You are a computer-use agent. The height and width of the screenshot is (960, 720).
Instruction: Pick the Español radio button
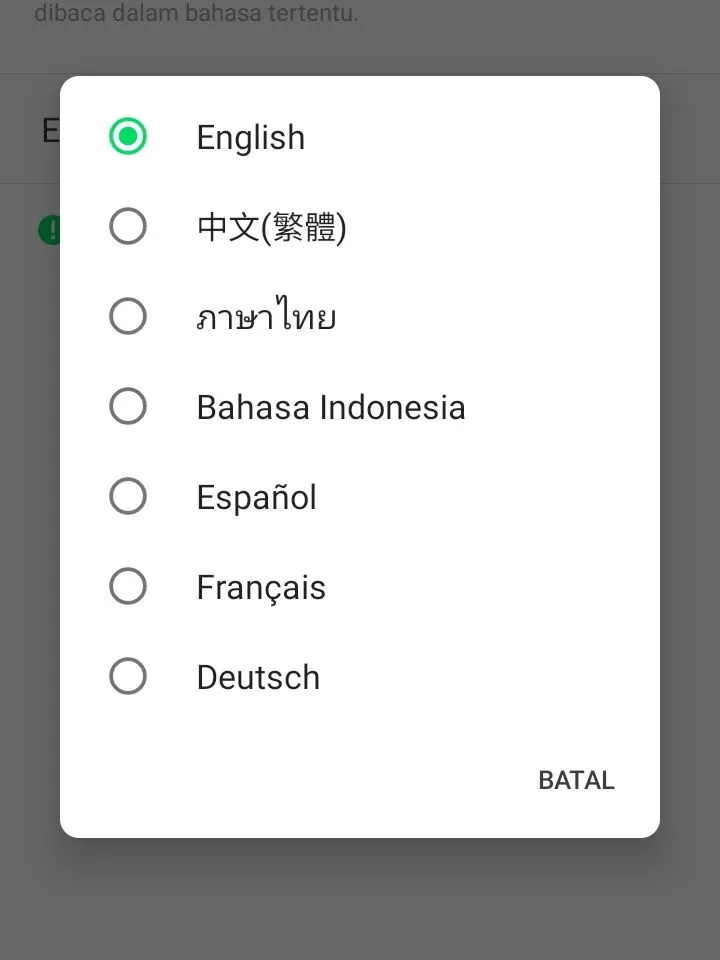(x=128, y=497)
